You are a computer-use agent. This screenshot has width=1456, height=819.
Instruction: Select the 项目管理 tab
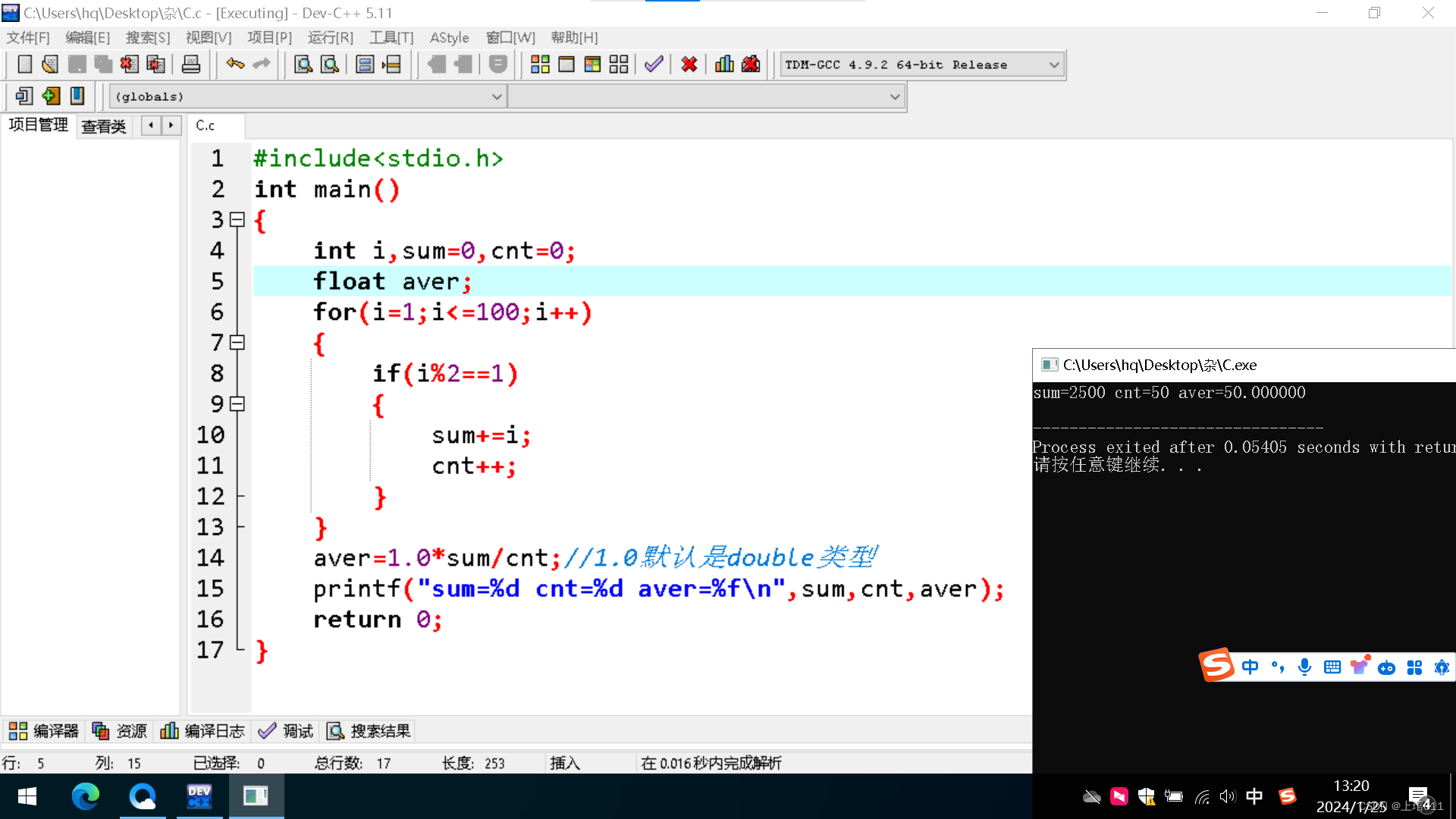39,125
